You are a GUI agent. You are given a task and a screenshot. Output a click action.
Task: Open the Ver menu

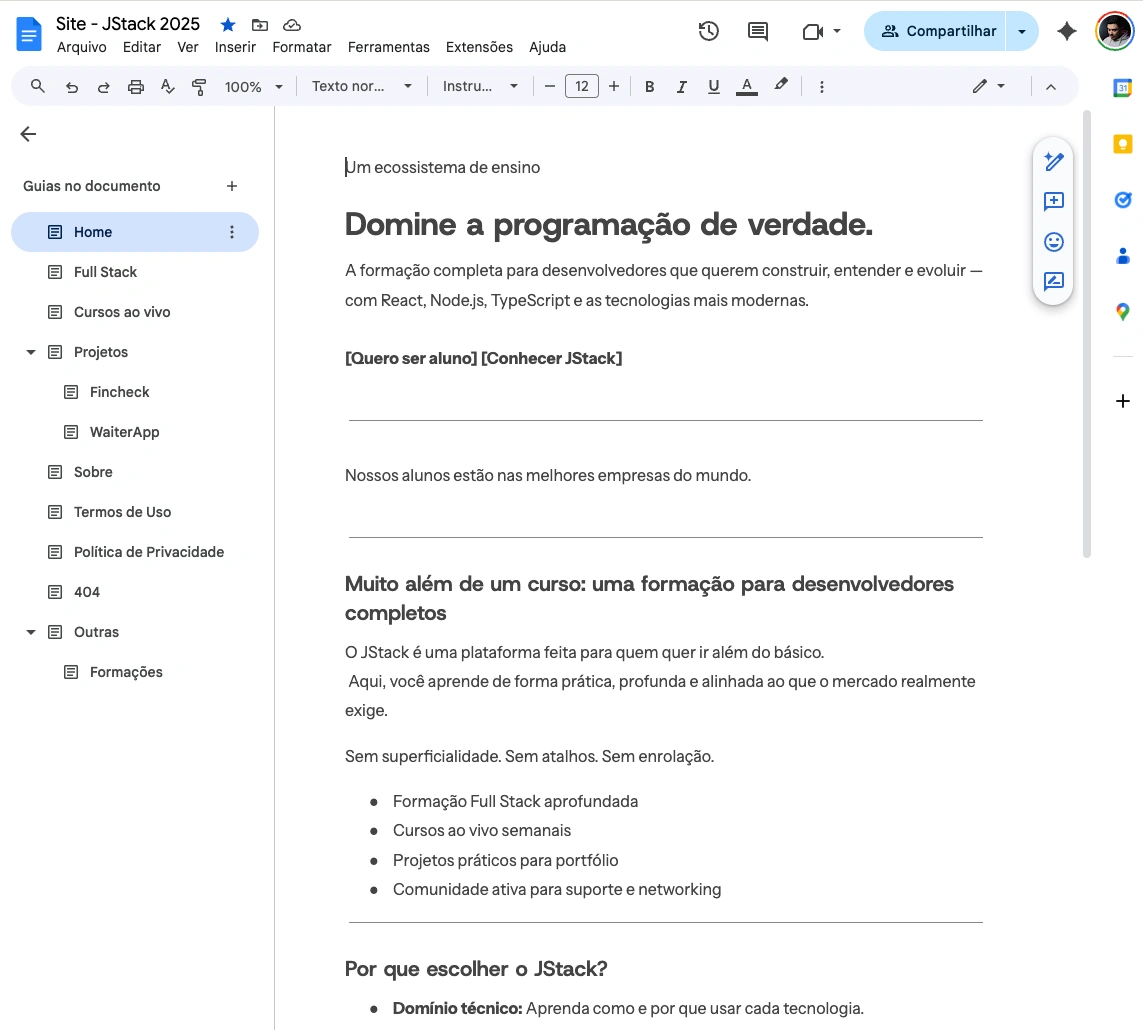[187, 47]
